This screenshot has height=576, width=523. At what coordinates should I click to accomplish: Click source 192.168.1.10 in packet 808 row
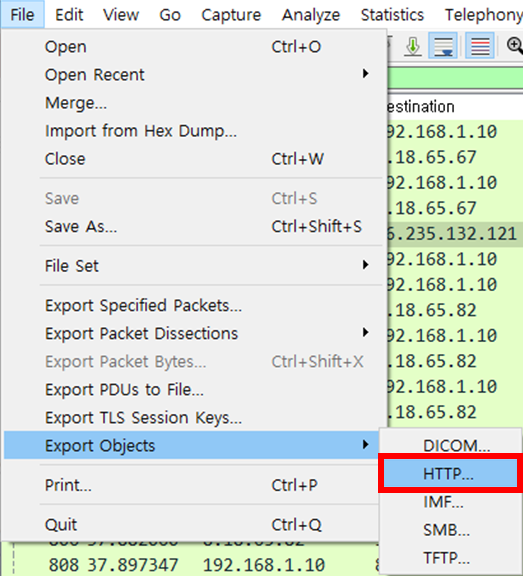[264, 565]
